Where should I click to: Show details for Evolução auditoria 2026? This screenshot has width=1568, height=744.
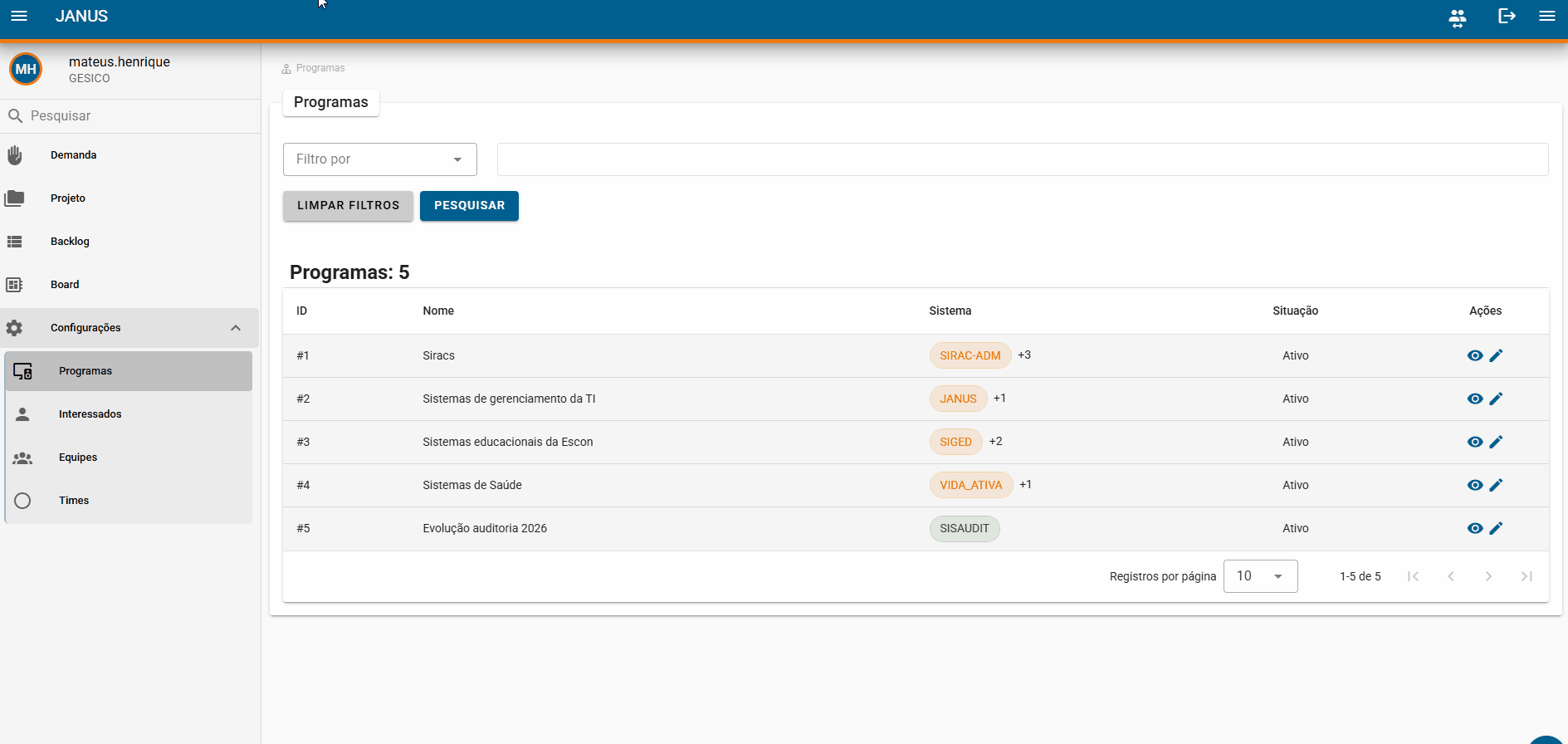click(1475, 528)
